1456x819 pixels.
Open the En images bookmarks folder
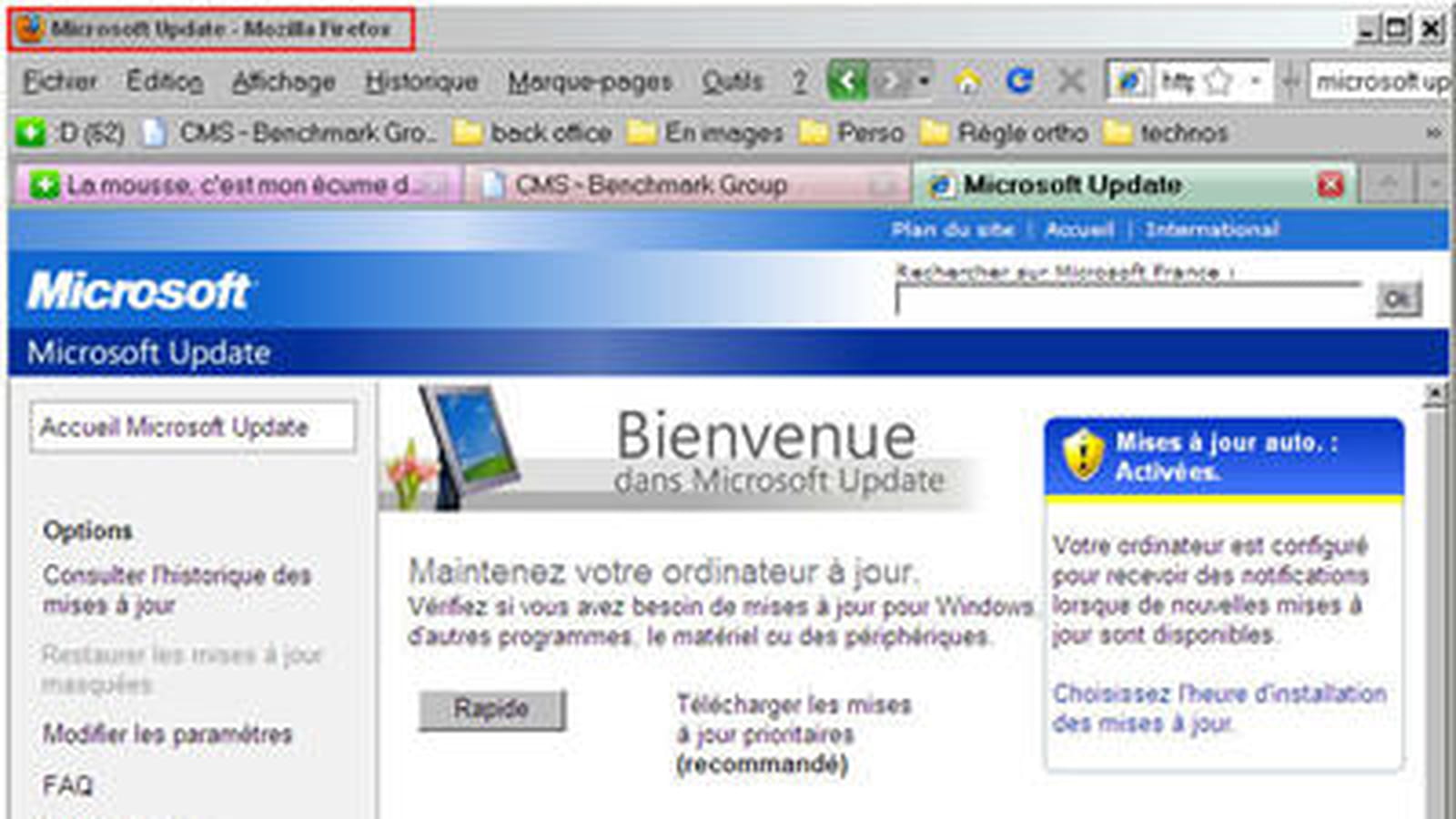(x=705, y=133)
